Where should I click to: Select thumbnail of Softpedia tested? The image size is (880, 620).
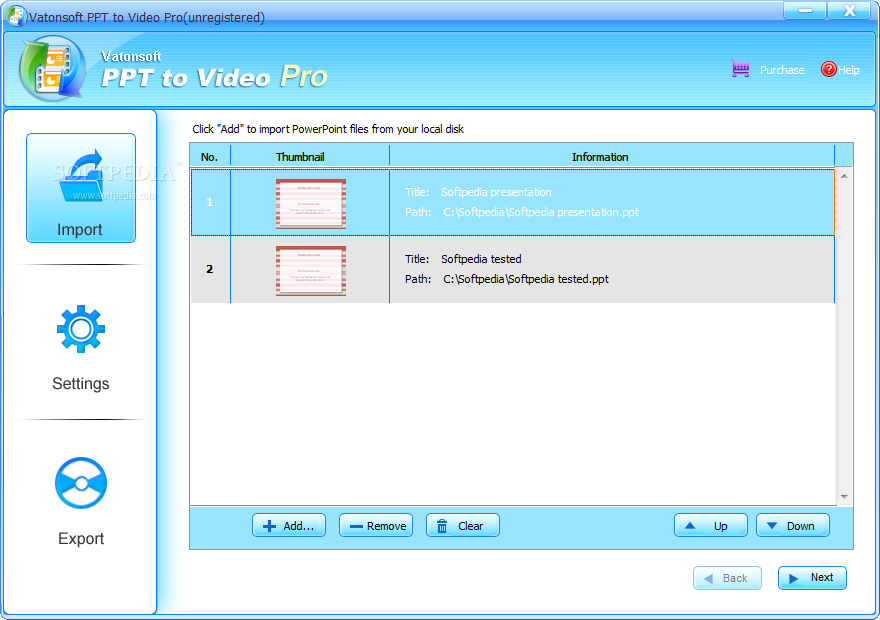click(x=311, y=271)
